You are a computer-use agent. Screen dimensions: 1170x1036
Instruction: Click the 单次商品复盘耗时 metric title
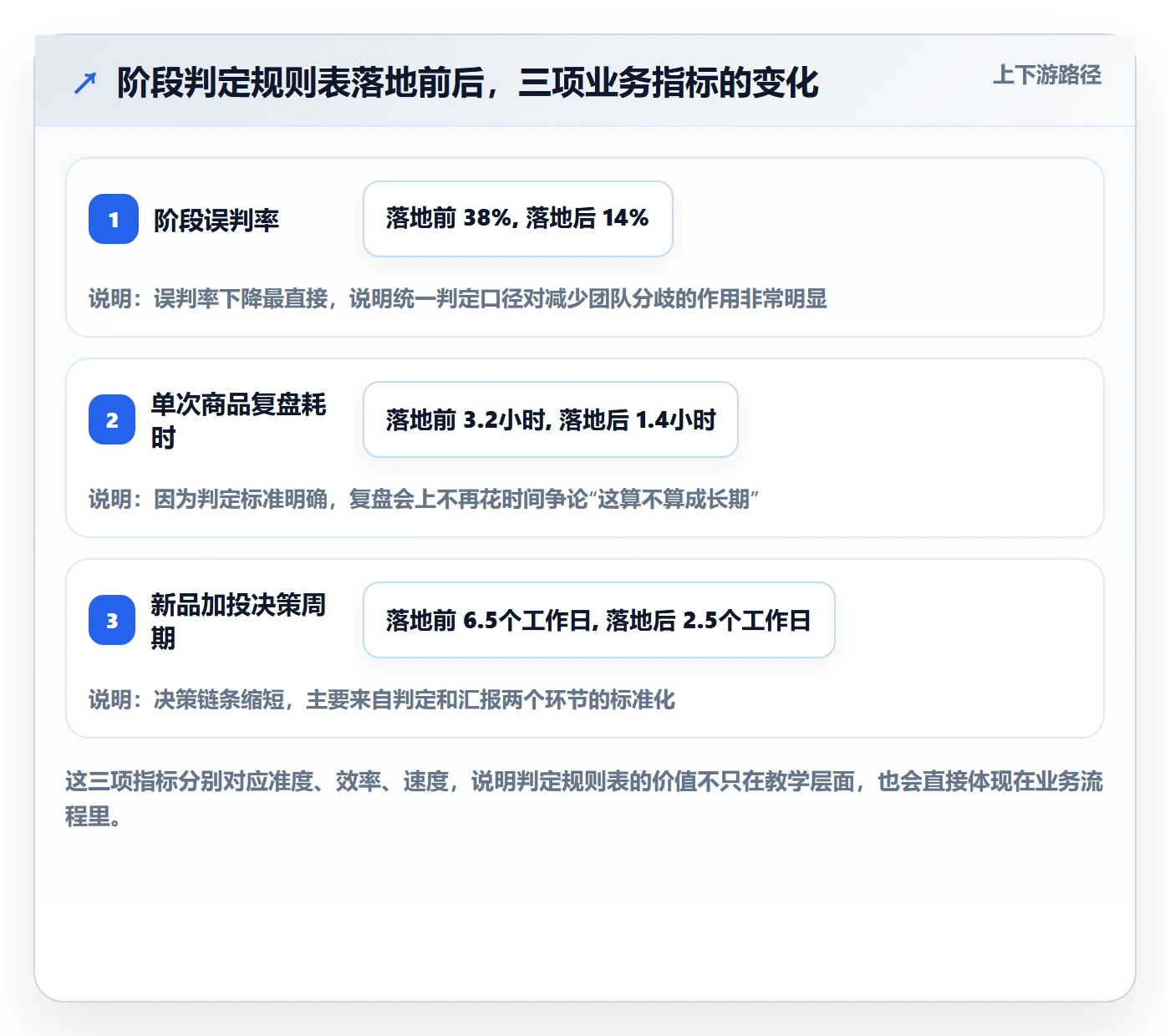[239, 420]
